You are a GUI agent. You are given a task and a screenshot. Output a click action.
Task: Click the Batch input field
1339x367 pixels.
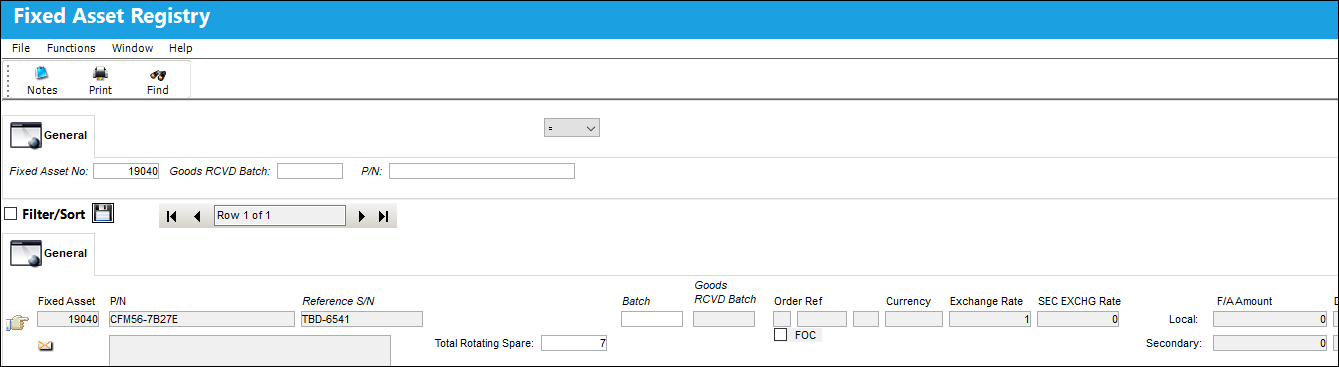click(x=652, y=320)
